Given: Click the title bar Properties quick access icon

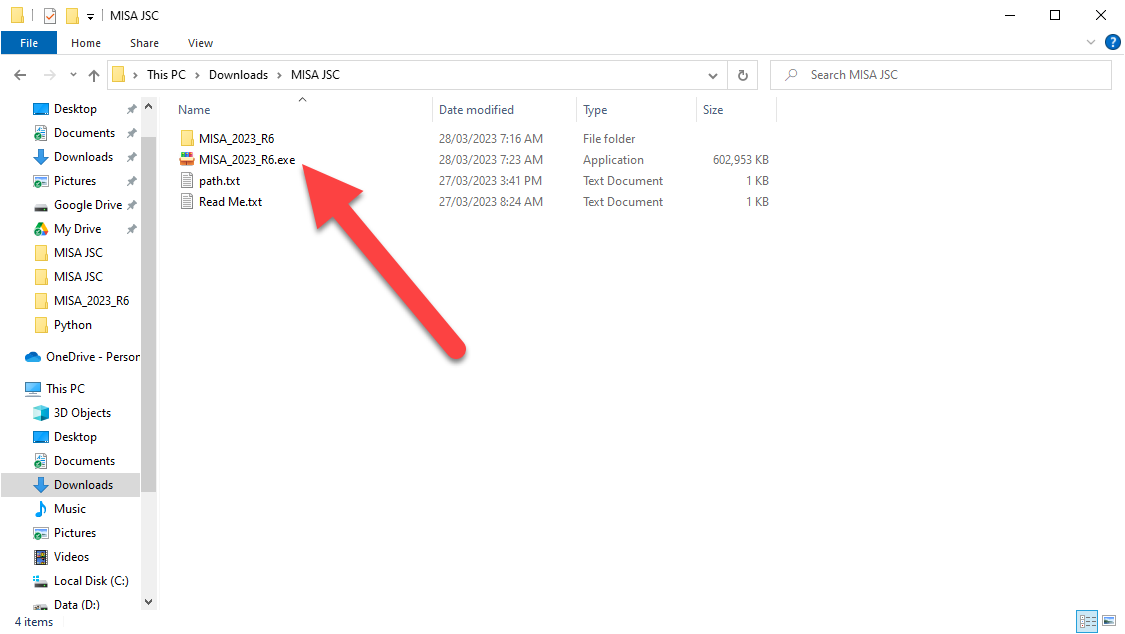Looking at the screenshot, I should pyautogui.click(x=50, y=15).
